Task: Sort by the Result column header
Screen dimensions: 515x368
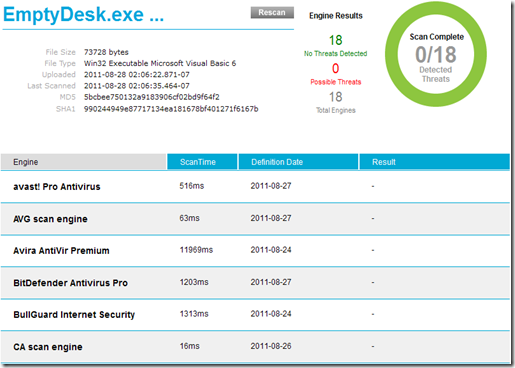Action: click(x=434, y=162)
